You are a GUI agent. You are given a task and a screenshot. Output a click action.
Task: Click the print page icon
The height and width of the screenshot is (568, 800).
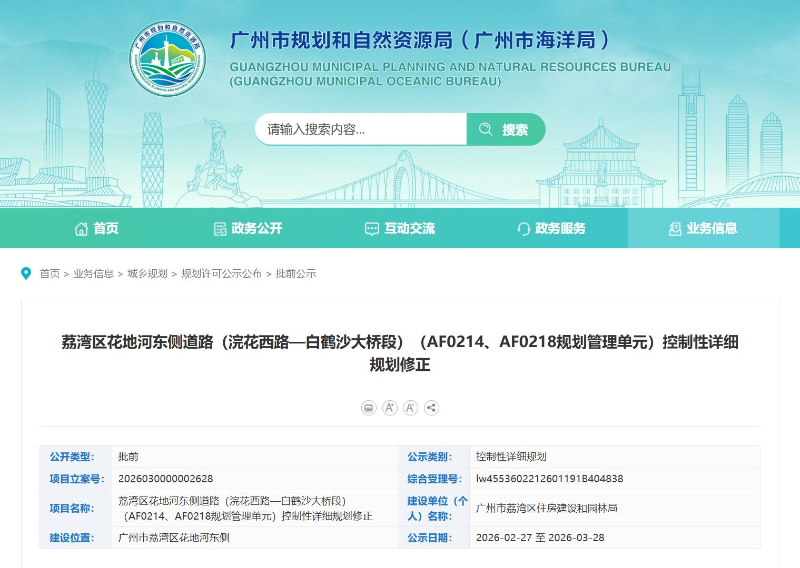[x=368, y=408]
